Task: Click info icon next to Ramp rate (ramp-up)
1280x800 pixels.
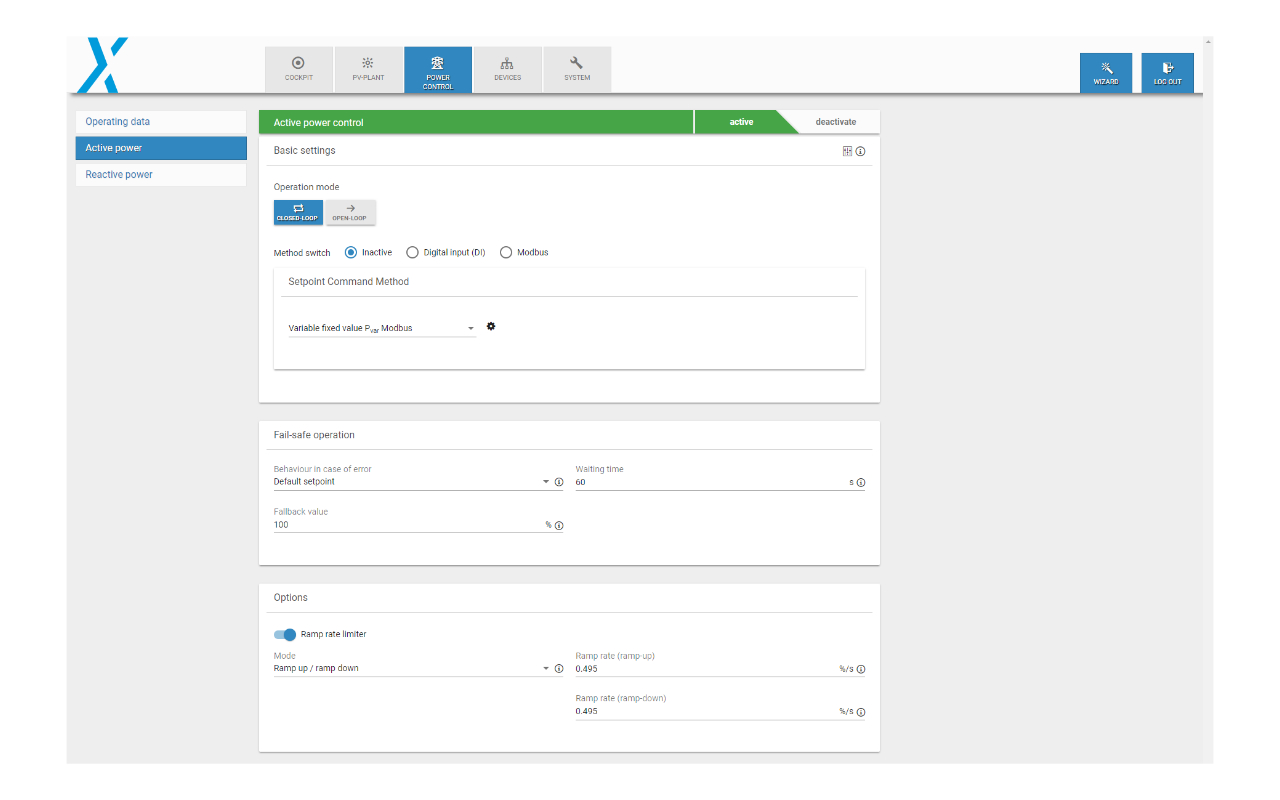Action: coord(860,670)
